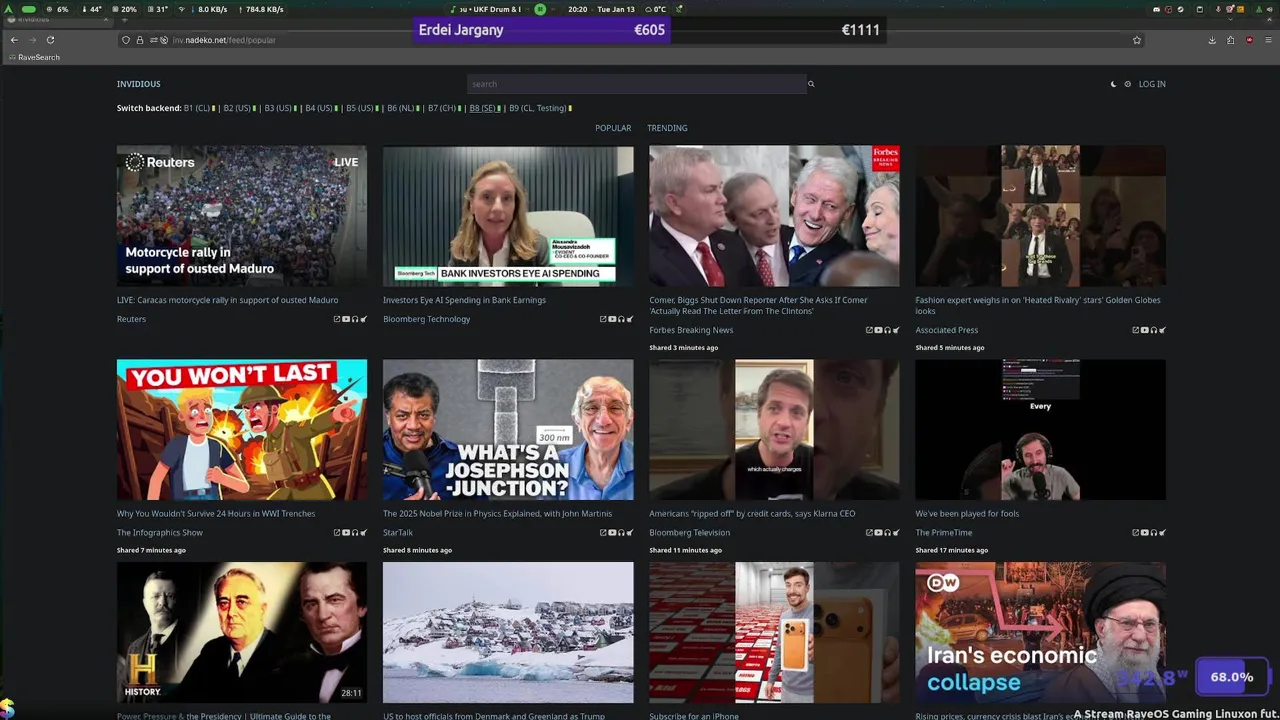Open DW Iran's economic collapse thumbnail
The image size is (1280, 720).
click(1040, 632)
